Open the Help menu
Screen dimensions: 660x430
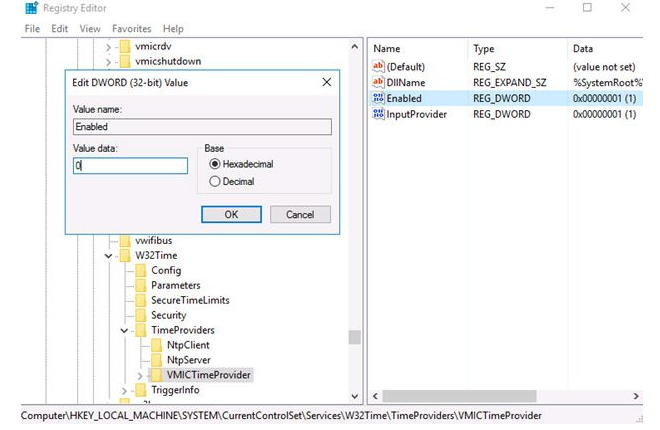point(173,29)
